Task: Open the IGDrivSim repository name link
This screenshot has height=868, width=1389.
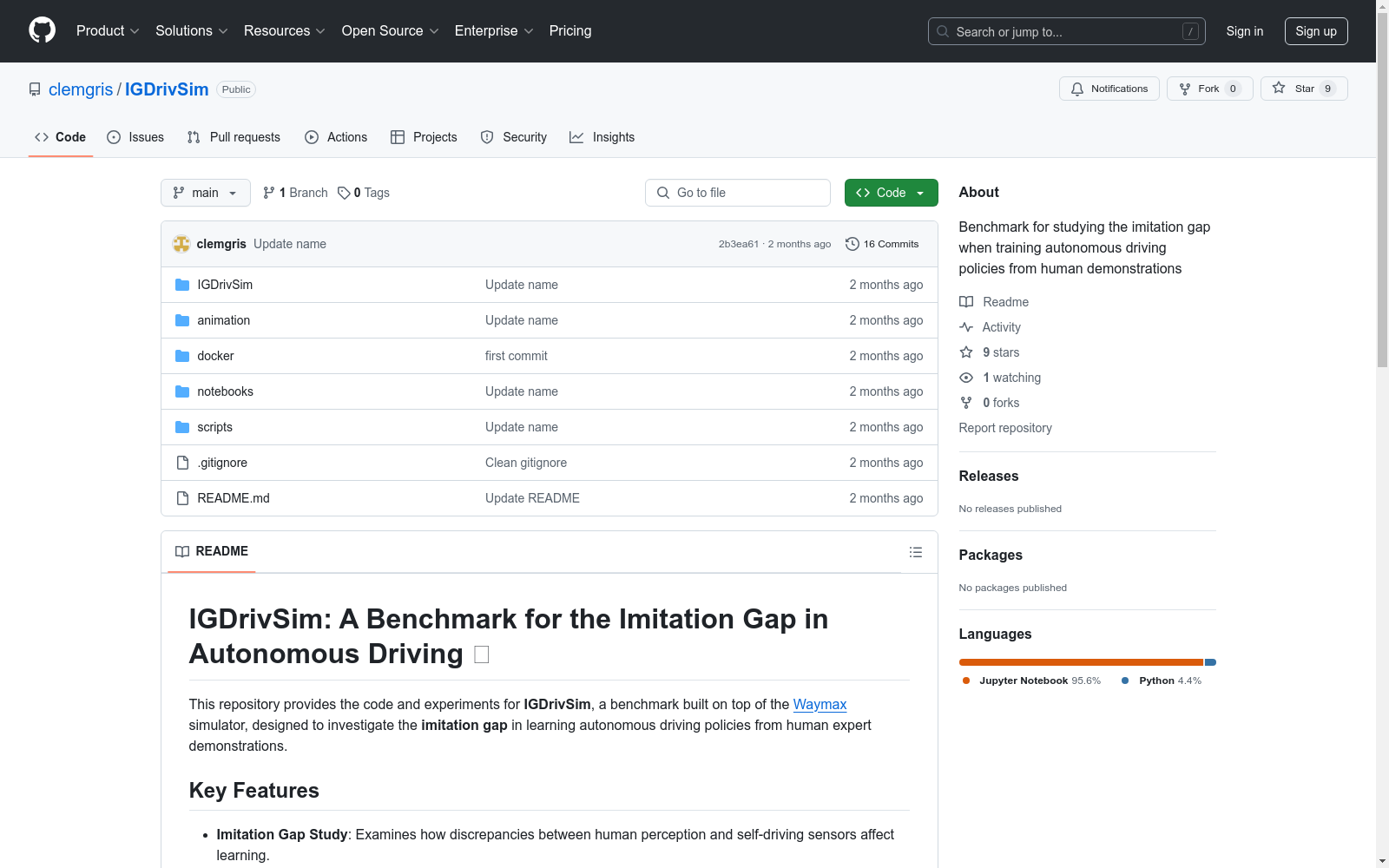Action: pos(167,89)
